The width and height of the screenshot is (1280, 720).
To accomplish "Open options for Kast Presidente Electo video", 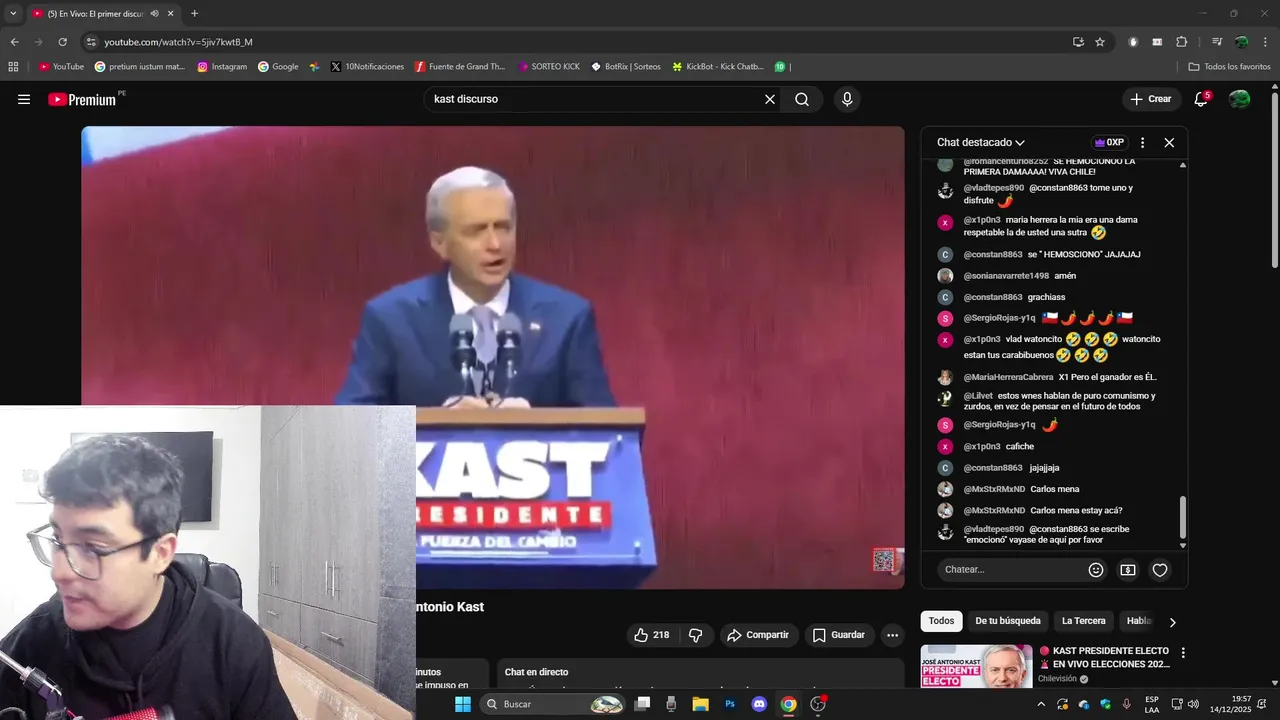I will (1183, 653).
